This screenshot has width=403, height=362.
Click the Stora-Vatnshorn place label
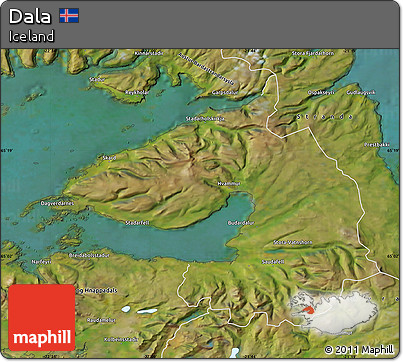click(293, 242)
